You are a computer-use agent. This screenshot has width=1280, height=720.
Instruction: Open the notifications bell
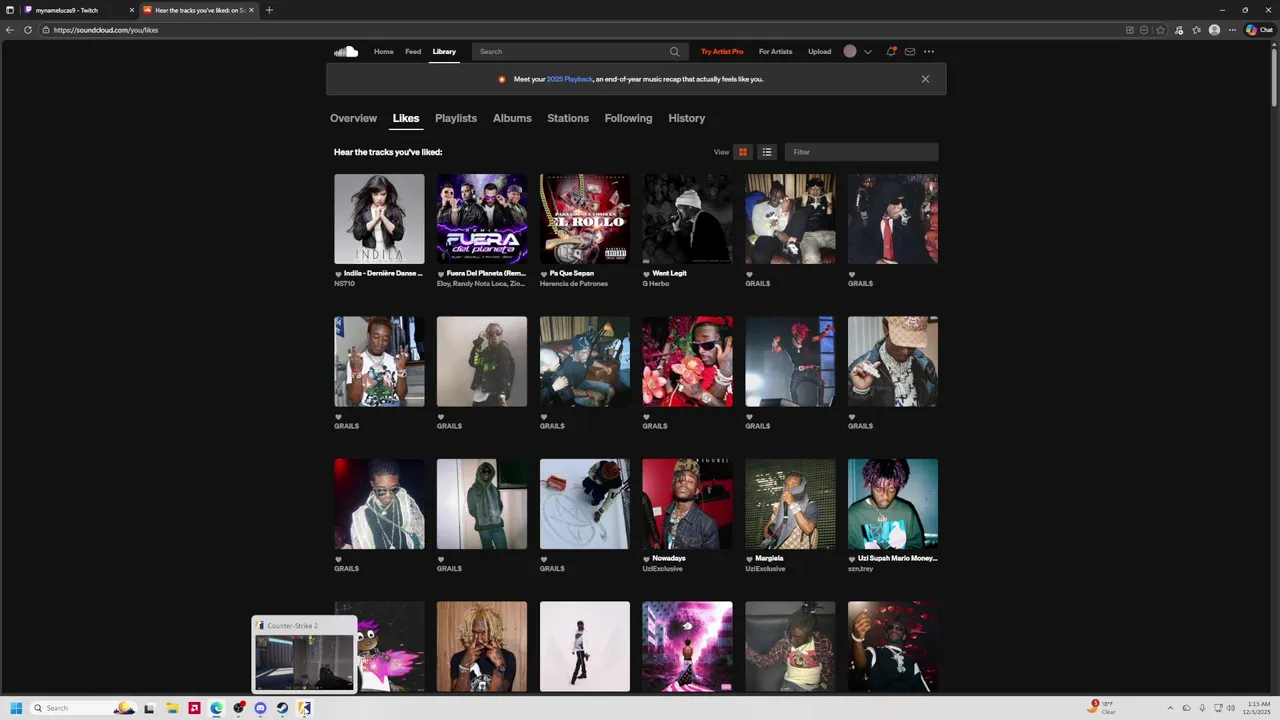(891, 51)
